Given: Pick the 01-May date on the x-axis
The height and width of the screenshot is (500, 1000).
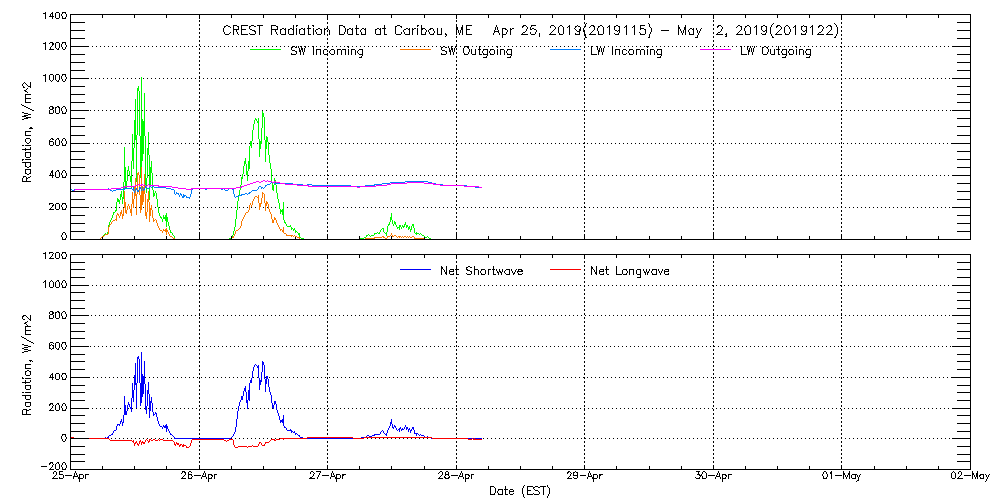Looking at the screenshot, I should coord(841,477).
